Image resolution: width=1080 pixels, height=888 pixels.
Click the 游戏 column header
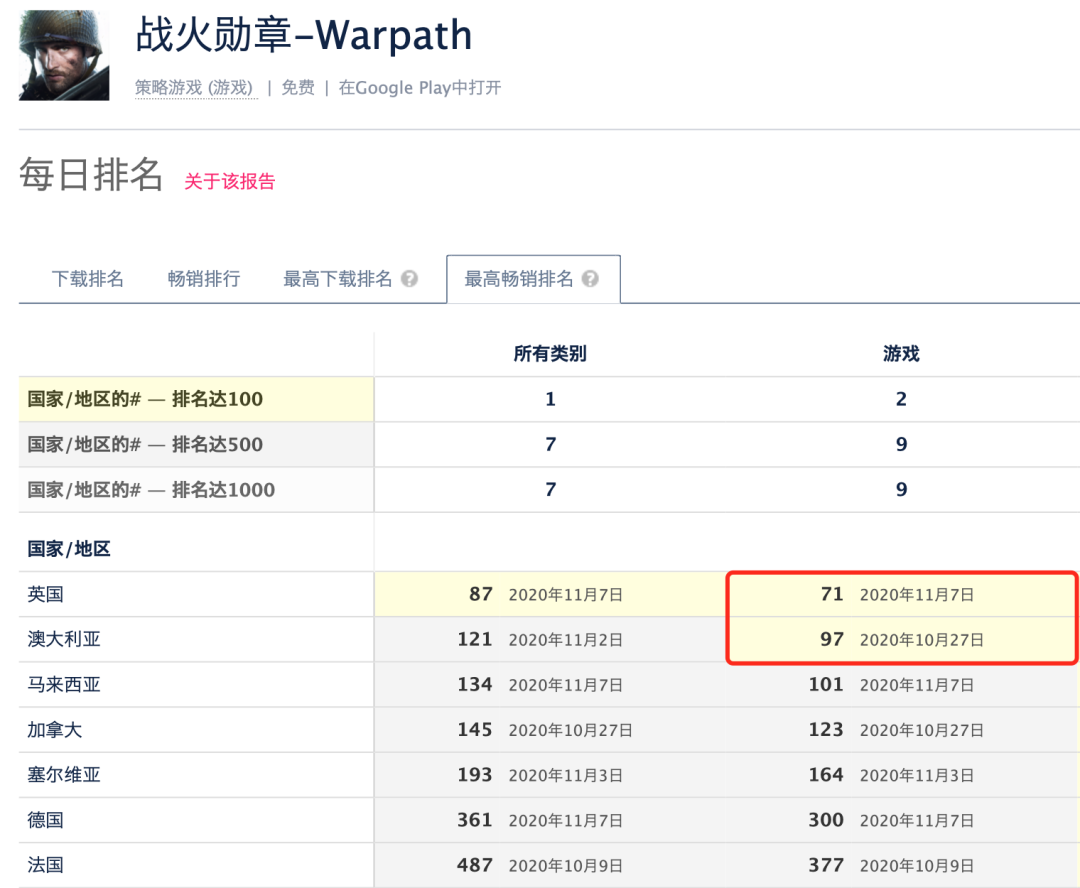(x=901, y=354)
